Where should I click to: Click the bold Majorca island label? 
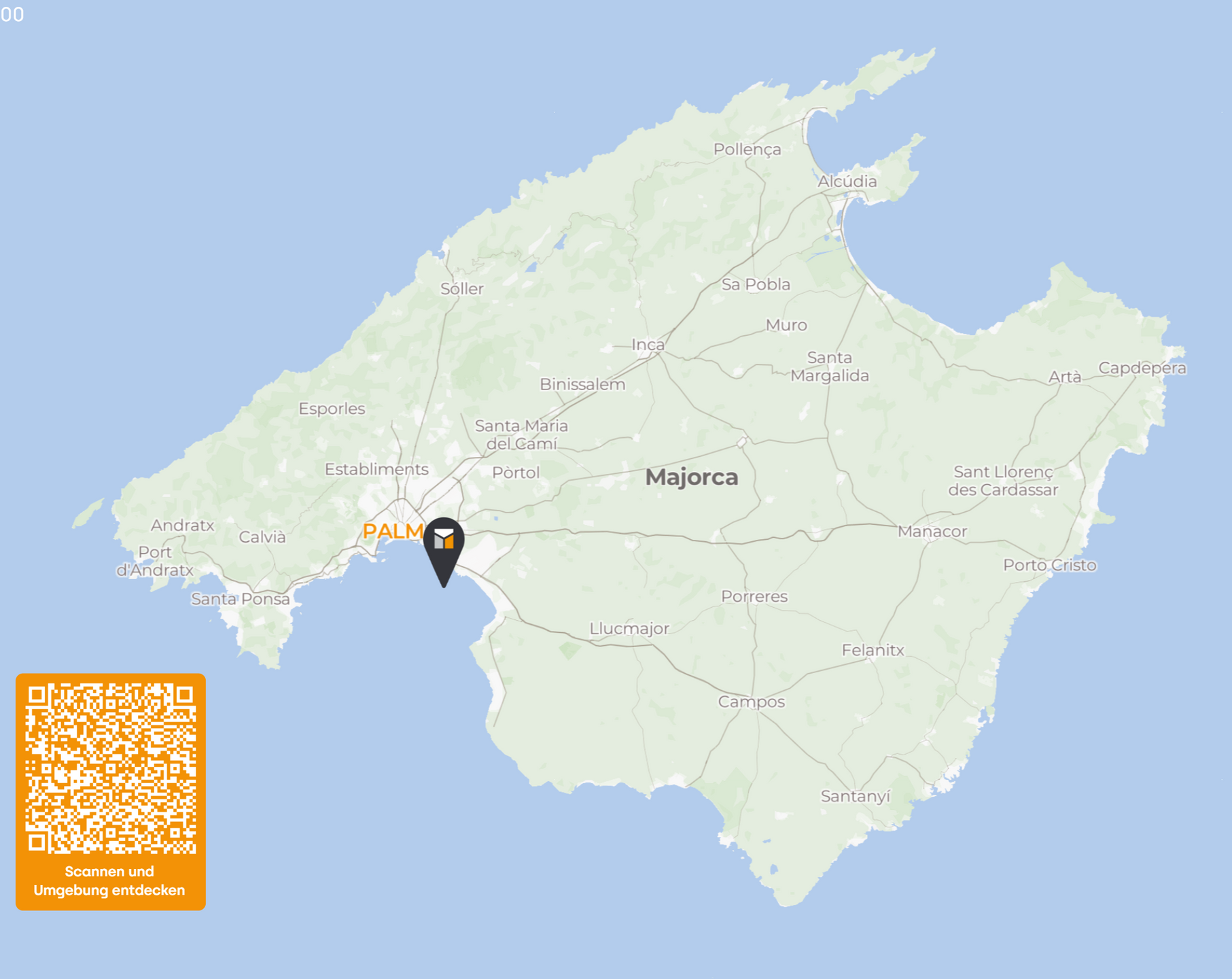click(x=692, y=477)
